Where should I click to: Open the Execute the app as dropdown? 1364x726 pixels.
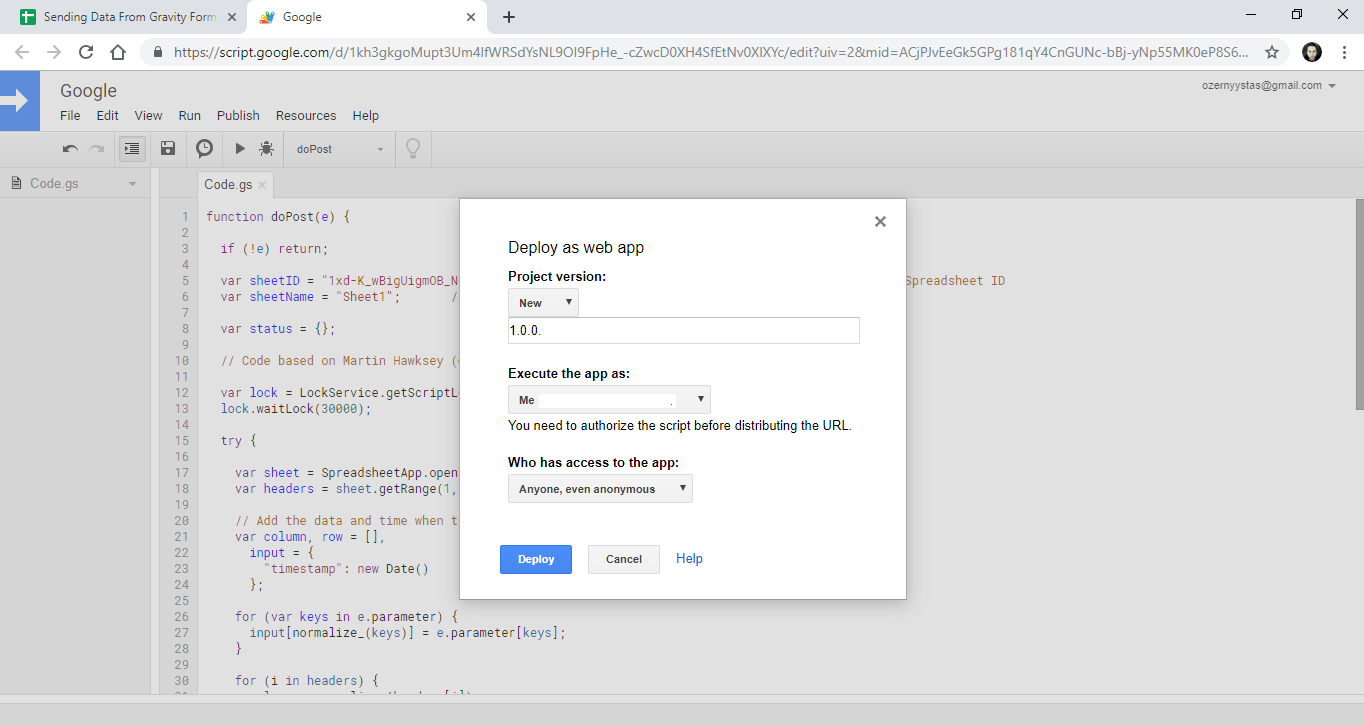point(609,400)
